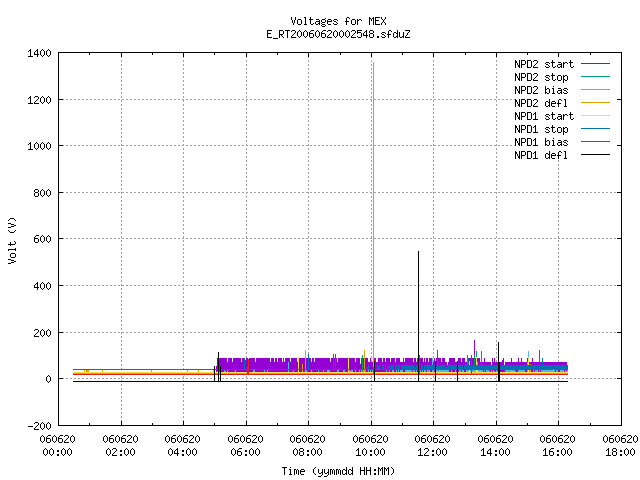Click the dark blue NPD1 stop legend line
640x480 pixels.
595,129
